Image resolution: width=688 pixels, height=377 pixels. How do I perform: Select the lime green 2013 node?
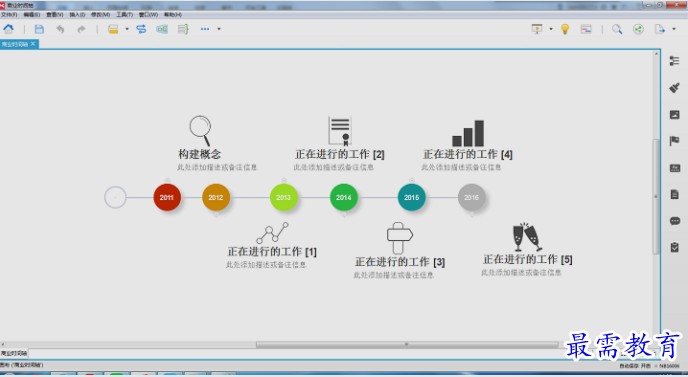pos(283,197)
